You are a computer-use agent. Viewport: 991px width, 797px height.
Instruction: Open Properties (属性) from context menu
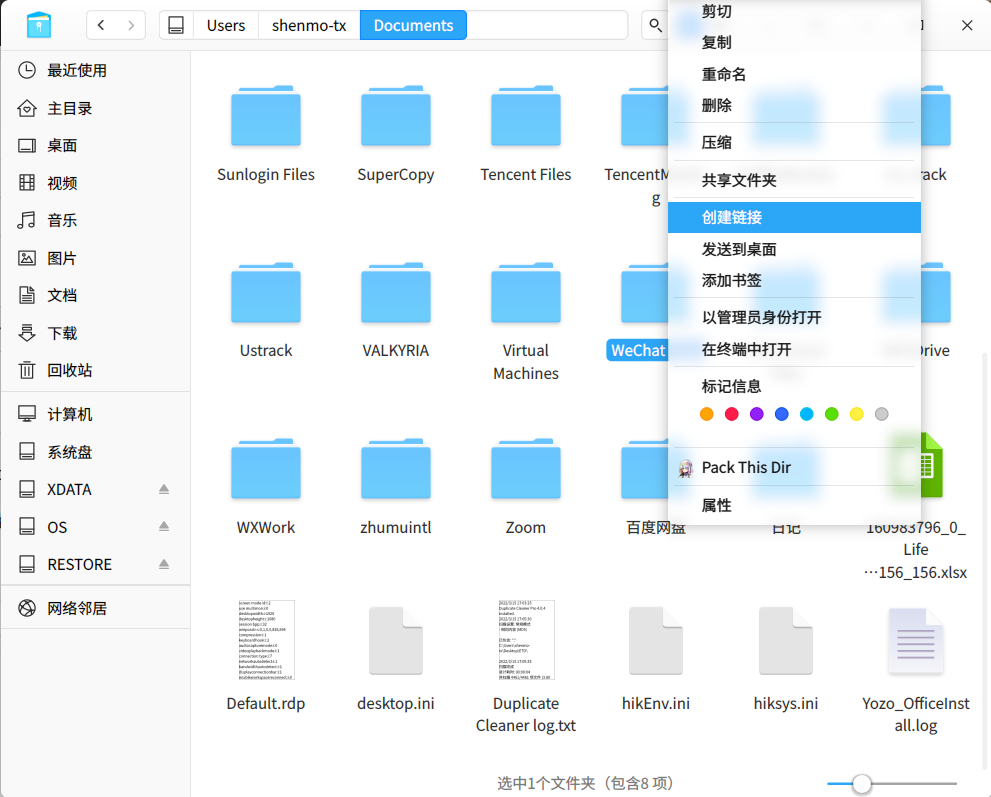click(794, 505)
